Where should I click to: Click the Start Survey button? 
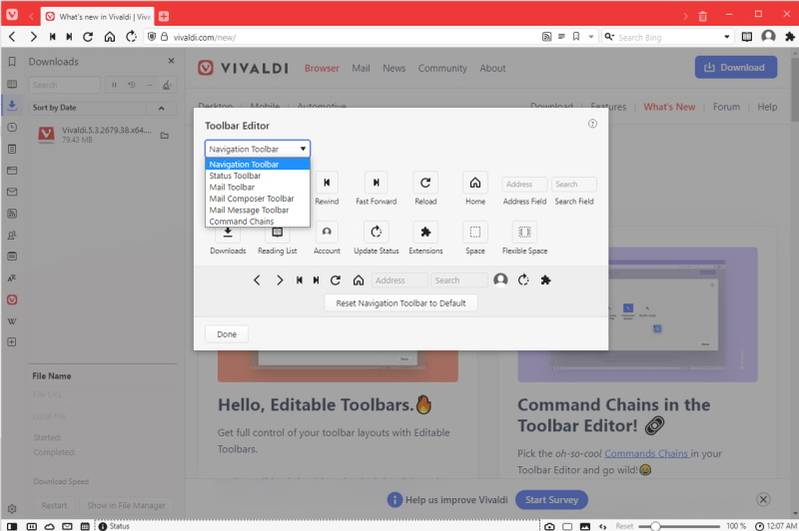click(x=551, y=500)
